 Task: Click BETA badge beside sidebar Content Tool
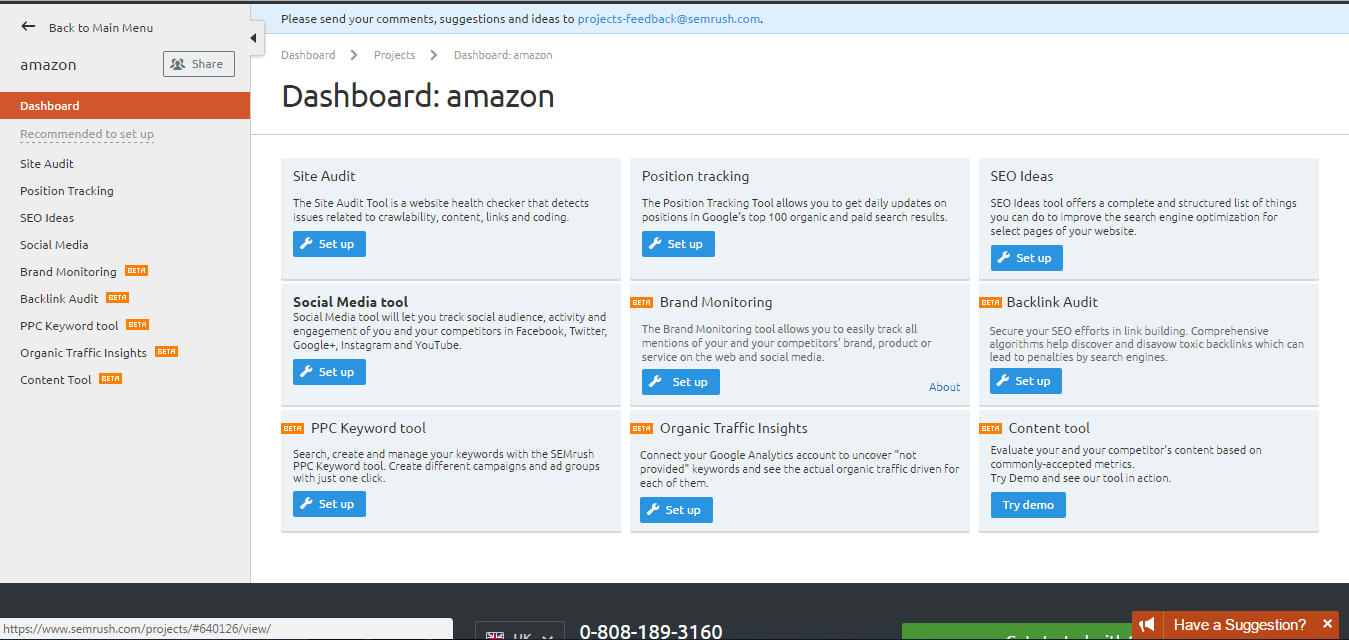[x=111, y=379]
